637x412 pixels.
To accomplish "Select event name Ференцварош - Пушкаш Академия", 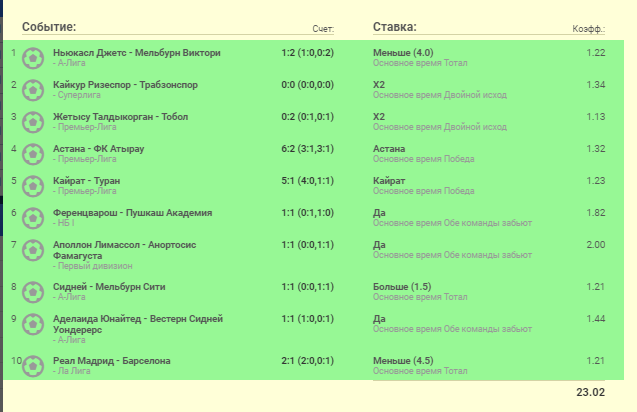I will [132, 213].
